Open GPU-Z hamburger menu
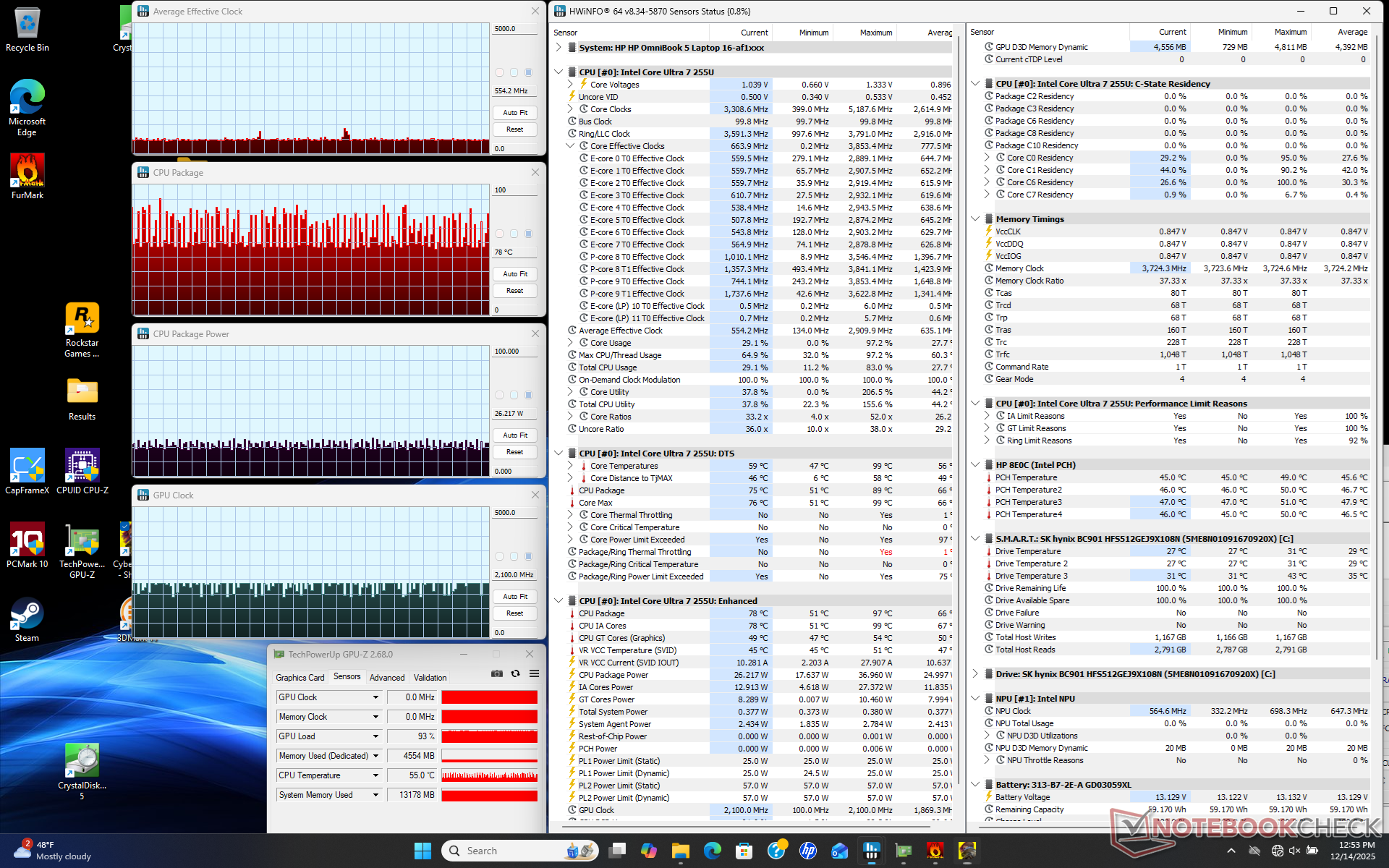Viewport: 1389px width, 868px height. point(534,673)
